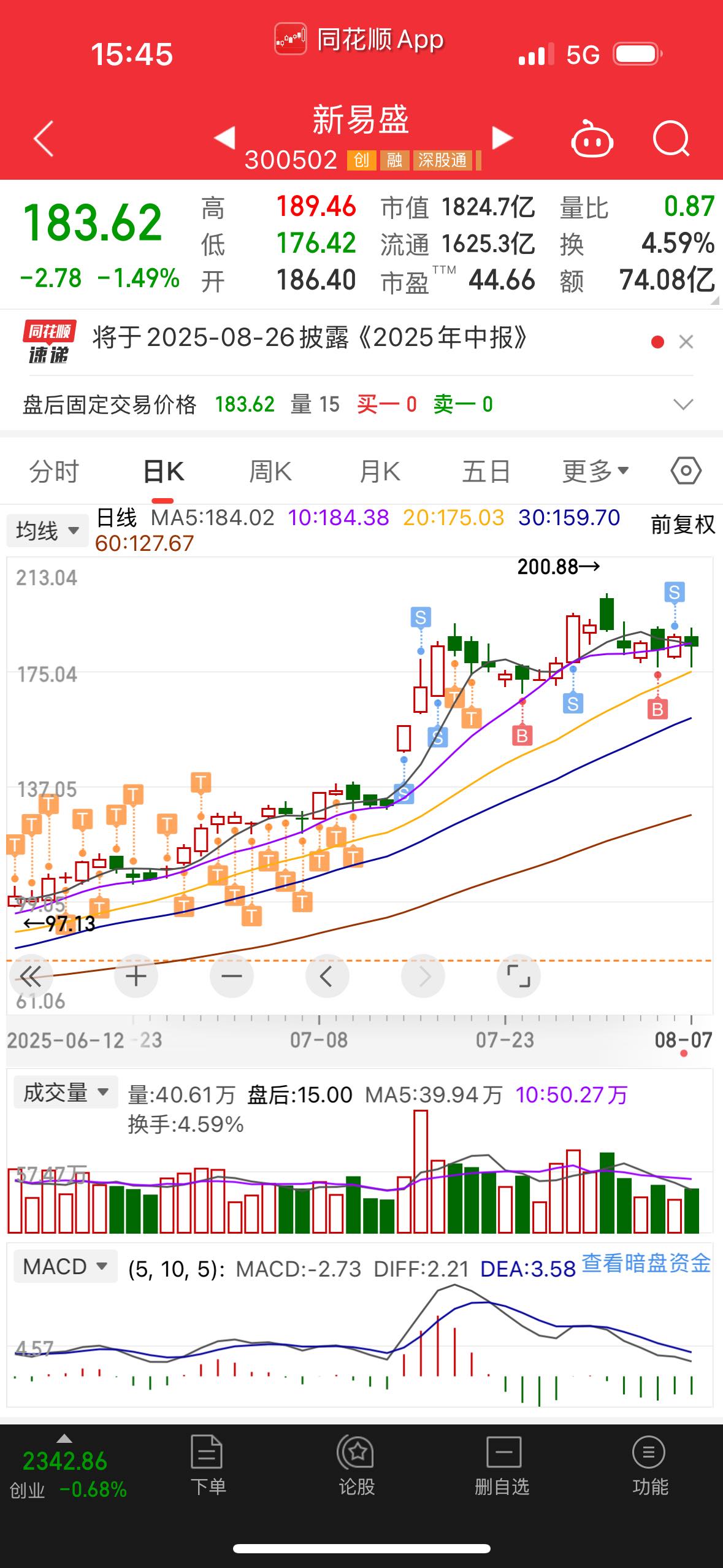Open 功能 menu

tap(649, 1466)
